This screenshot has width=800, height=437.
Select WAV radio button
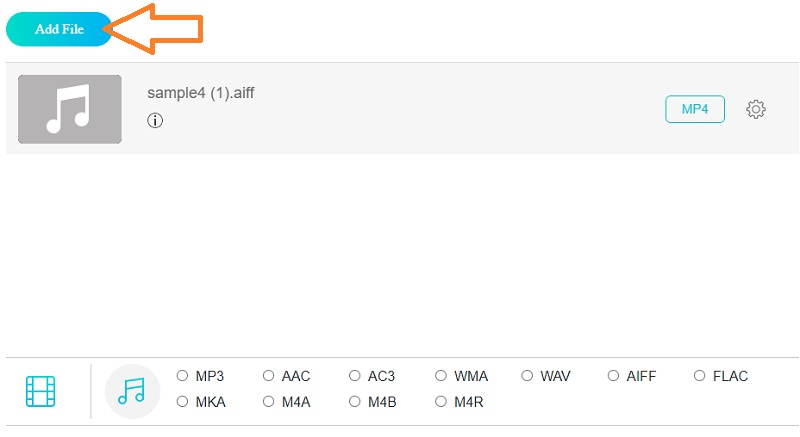point(527,377)
